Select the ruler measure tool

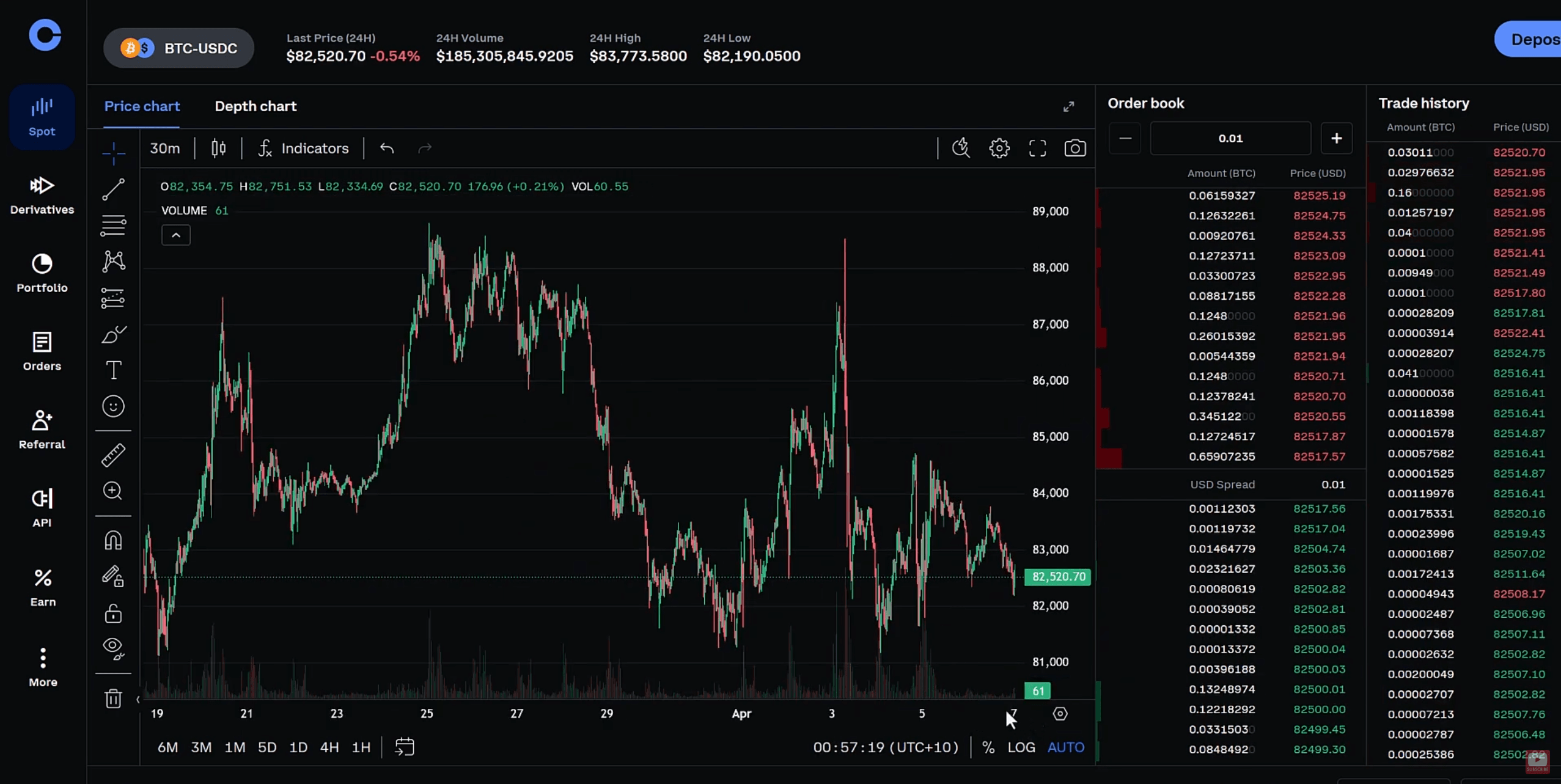click(113, 455)
